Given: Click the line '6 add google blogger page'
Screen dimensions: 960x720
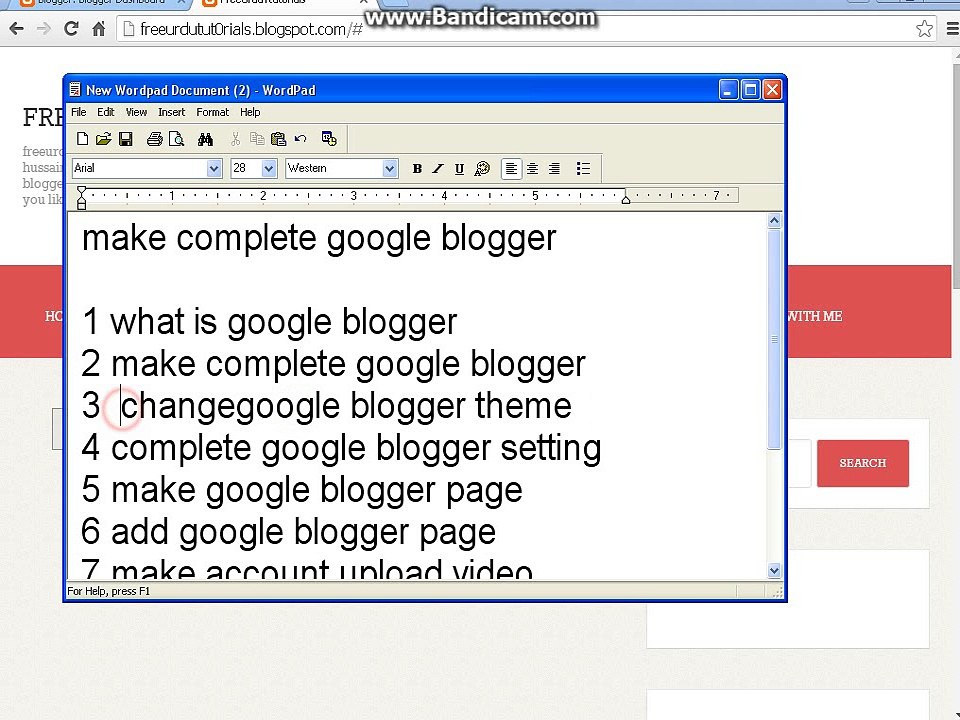Looking at the screenshot, I should 288,532.
